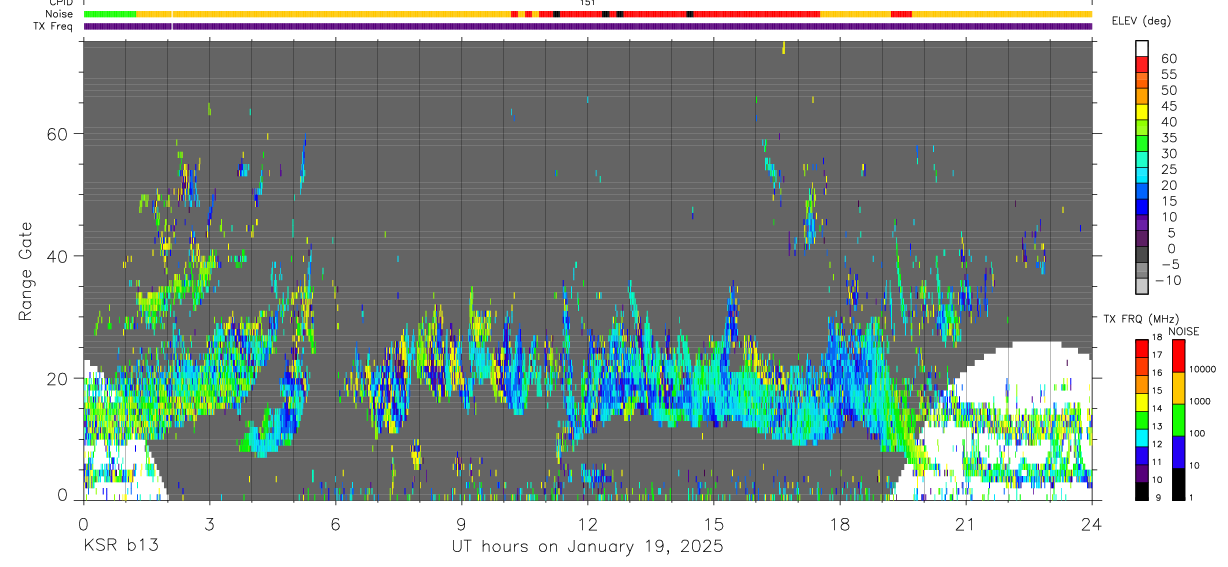The height and width of the screenshot is (567, 1228).
Task: Select the 18 UT hour tick label
Action: tap(840, 524)
